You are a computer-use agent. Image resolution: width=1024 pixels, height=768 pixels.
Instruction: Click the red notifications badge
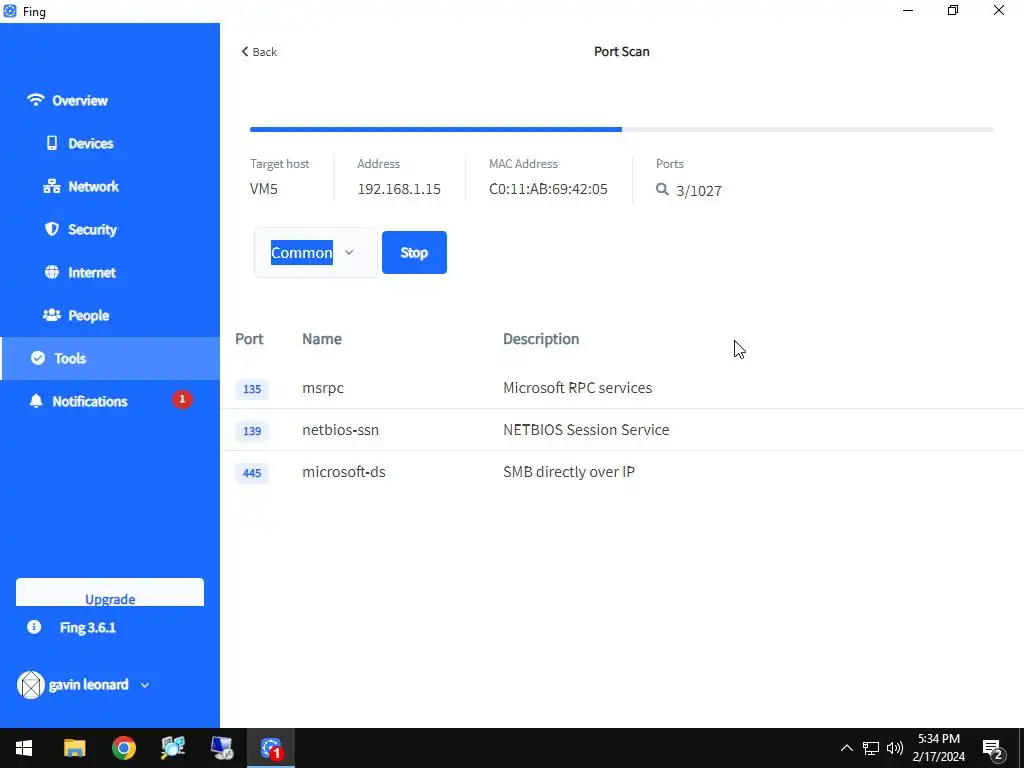click(182, 399)
